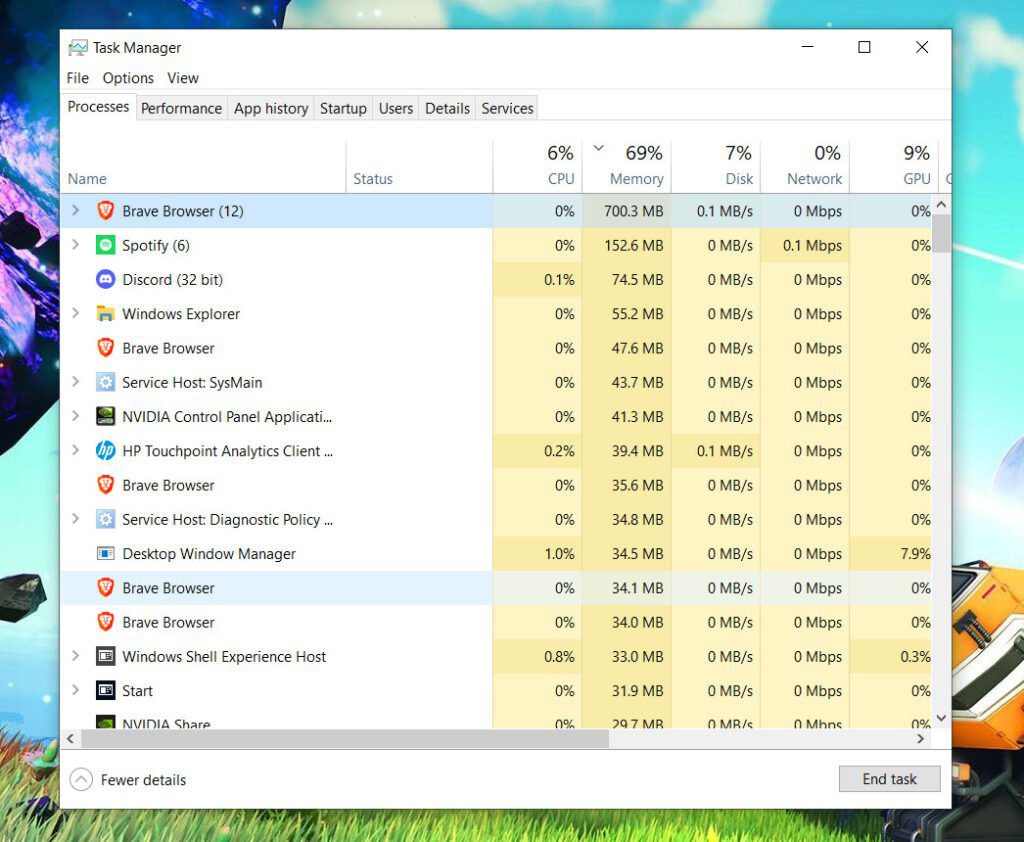Click the End task button
This screenshot has width=1024, height=842.
[x=889, y=779]
